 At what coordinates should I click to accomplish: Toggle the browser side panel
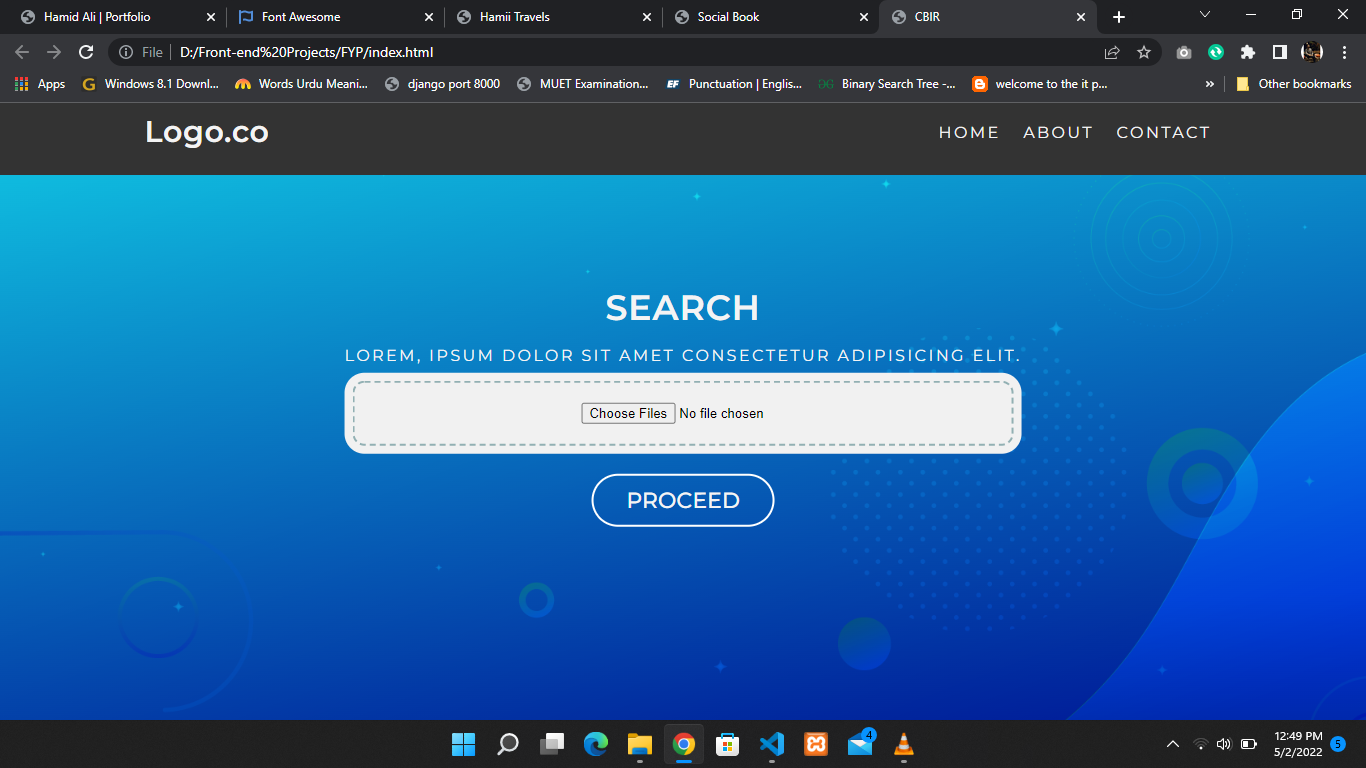click(x=1279, y=52)
